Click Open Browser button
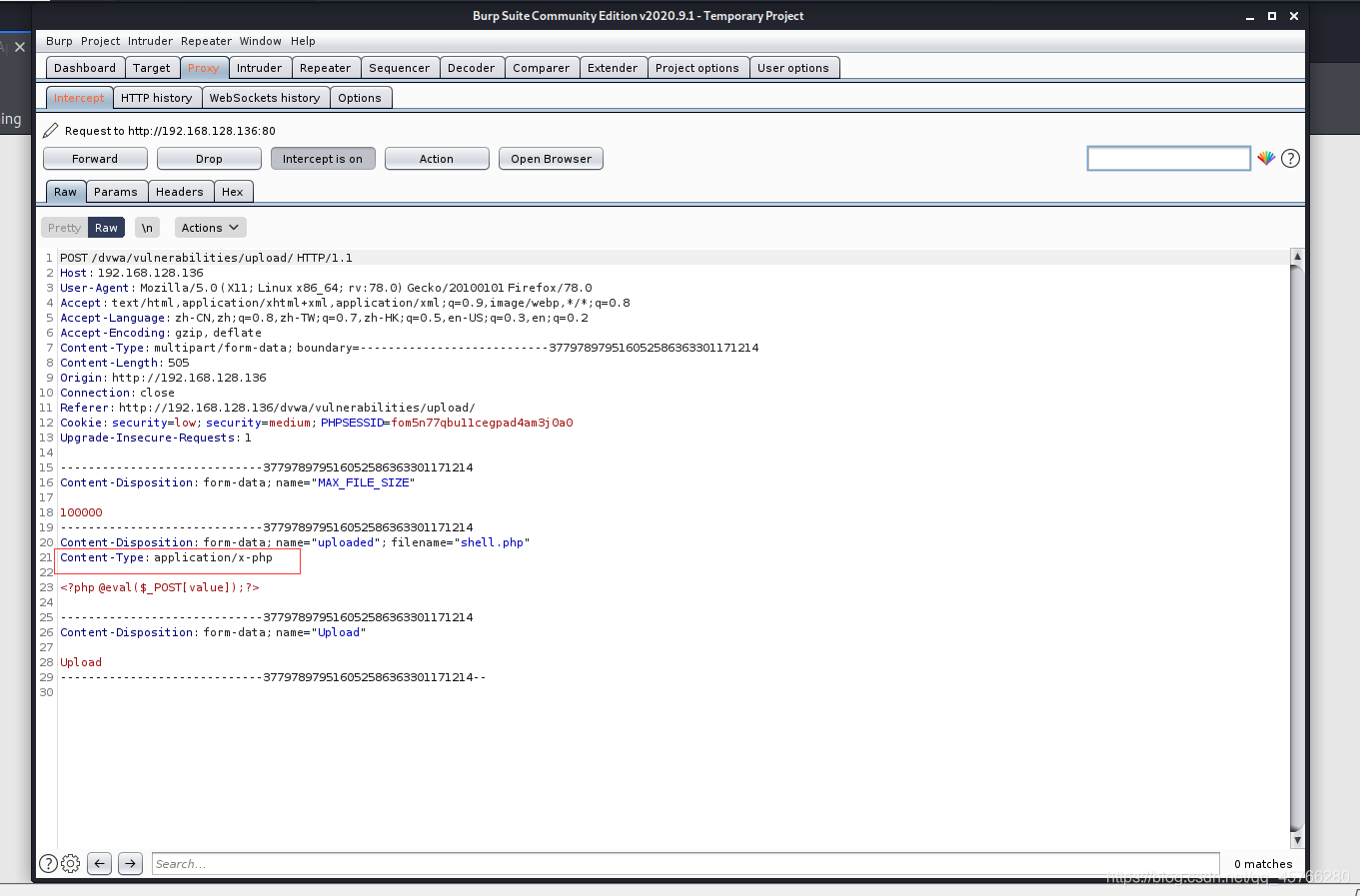Screen dimensions: 1360x896 [x=552, y=159]
